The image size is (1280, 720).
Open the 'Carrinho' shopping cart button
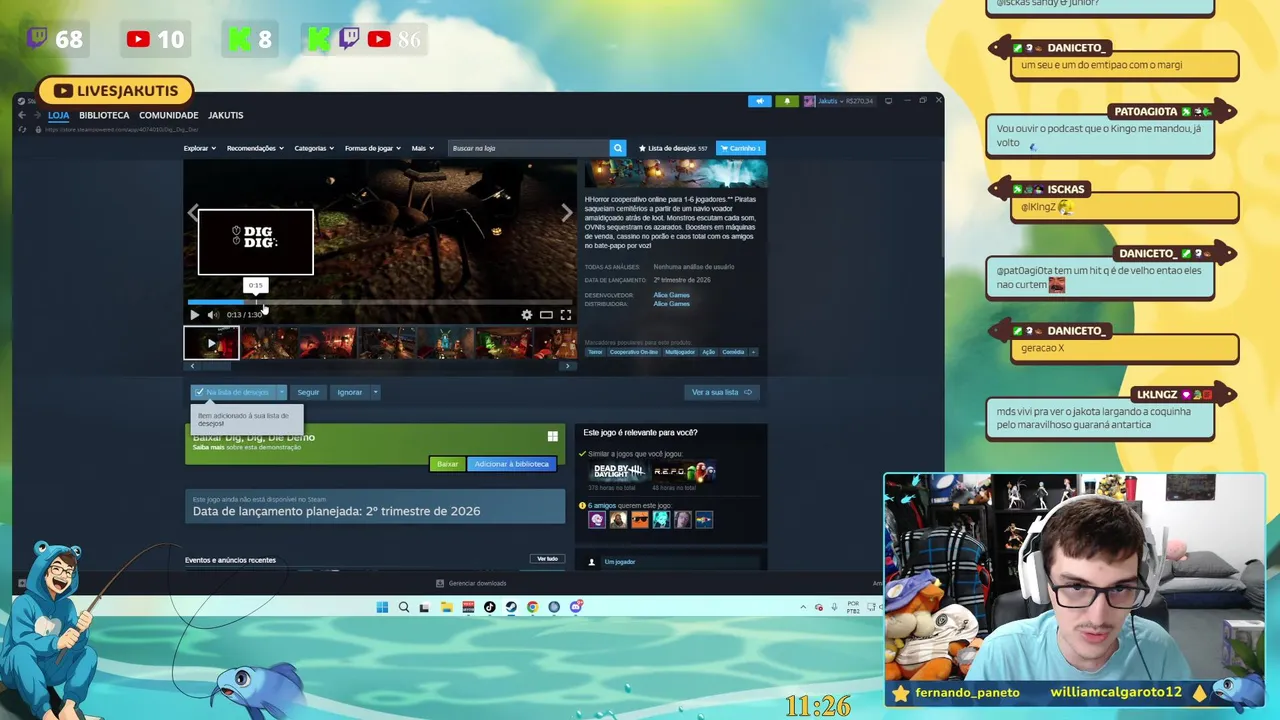point(741,148)
